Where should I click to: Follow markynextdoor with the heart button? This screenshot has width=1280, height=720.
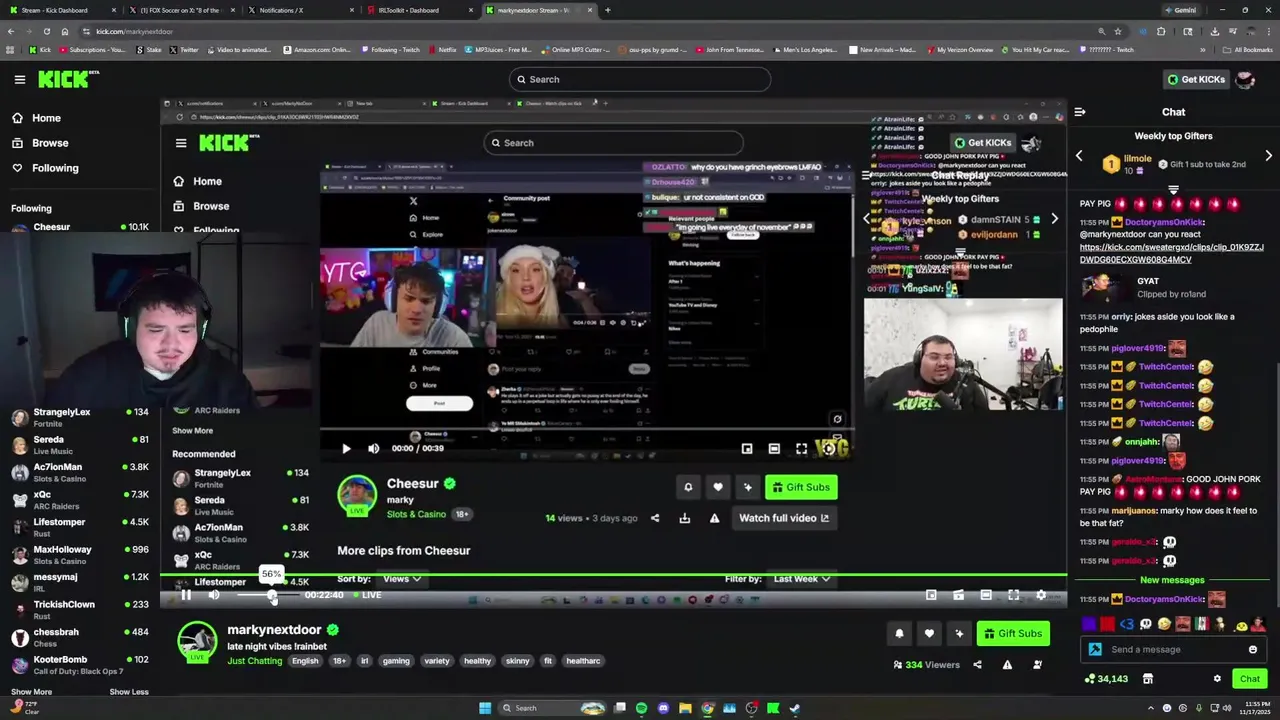929,633
